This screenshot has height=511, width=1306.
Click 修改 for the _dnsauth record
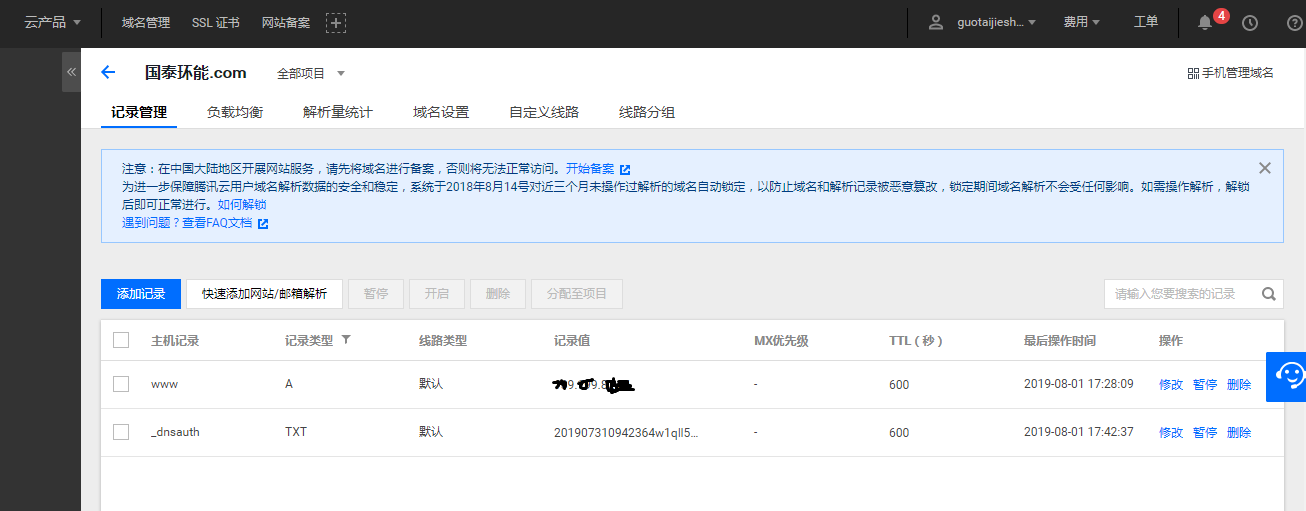1171,432
